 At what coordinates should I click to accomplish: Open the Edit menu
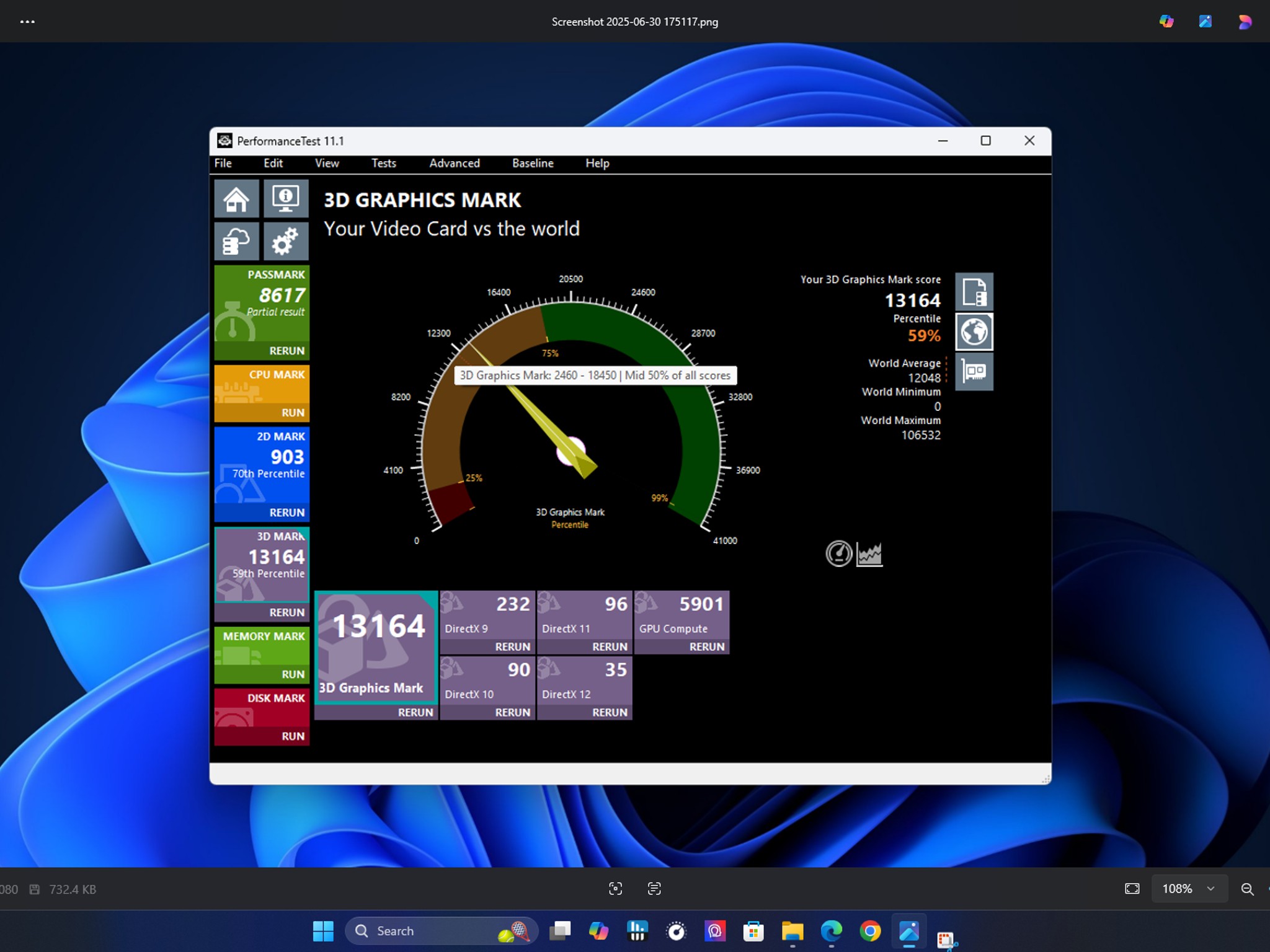pyautogui.click(x=273, y=163)
